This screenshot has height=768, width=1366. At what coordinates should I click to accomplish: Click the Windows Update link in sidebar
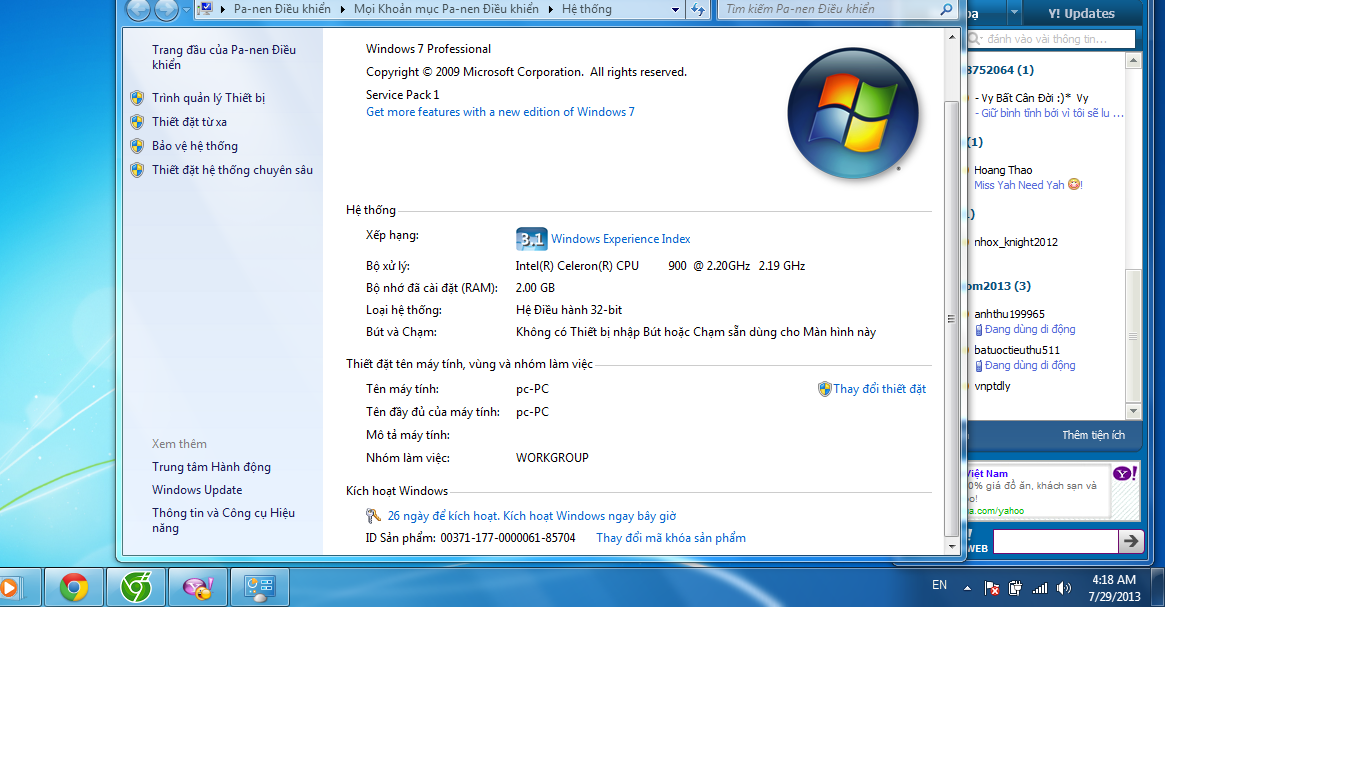coord(197,490)
